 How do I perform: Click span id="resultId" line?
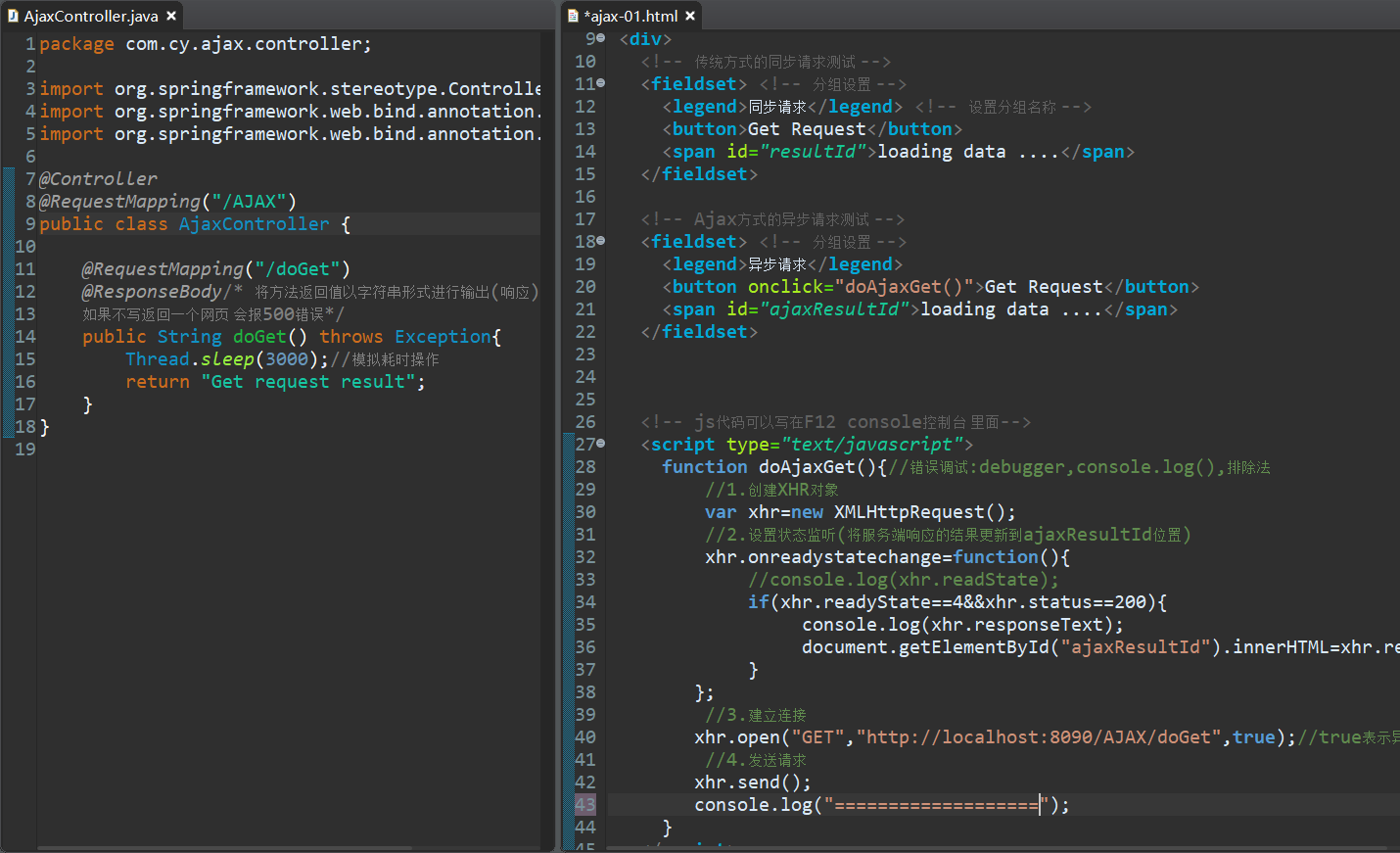pos(899,151)
